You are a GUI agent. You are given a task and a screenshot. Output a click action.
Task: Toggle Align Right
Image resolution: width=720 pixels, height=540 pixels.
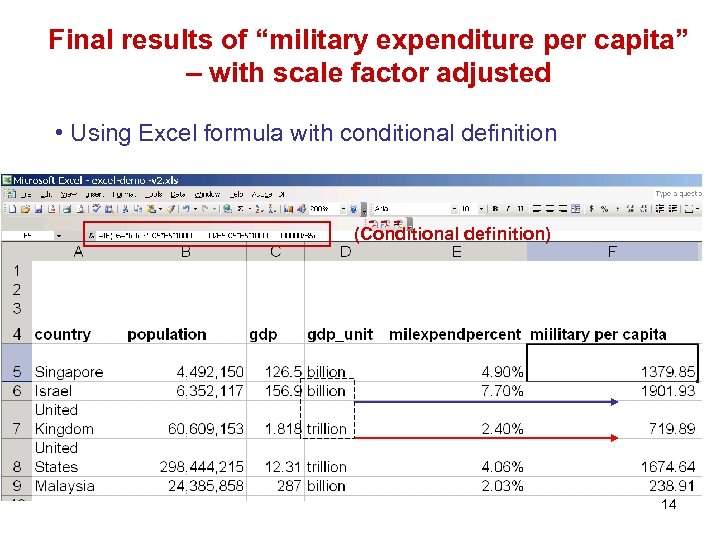(x=562, y=208)
